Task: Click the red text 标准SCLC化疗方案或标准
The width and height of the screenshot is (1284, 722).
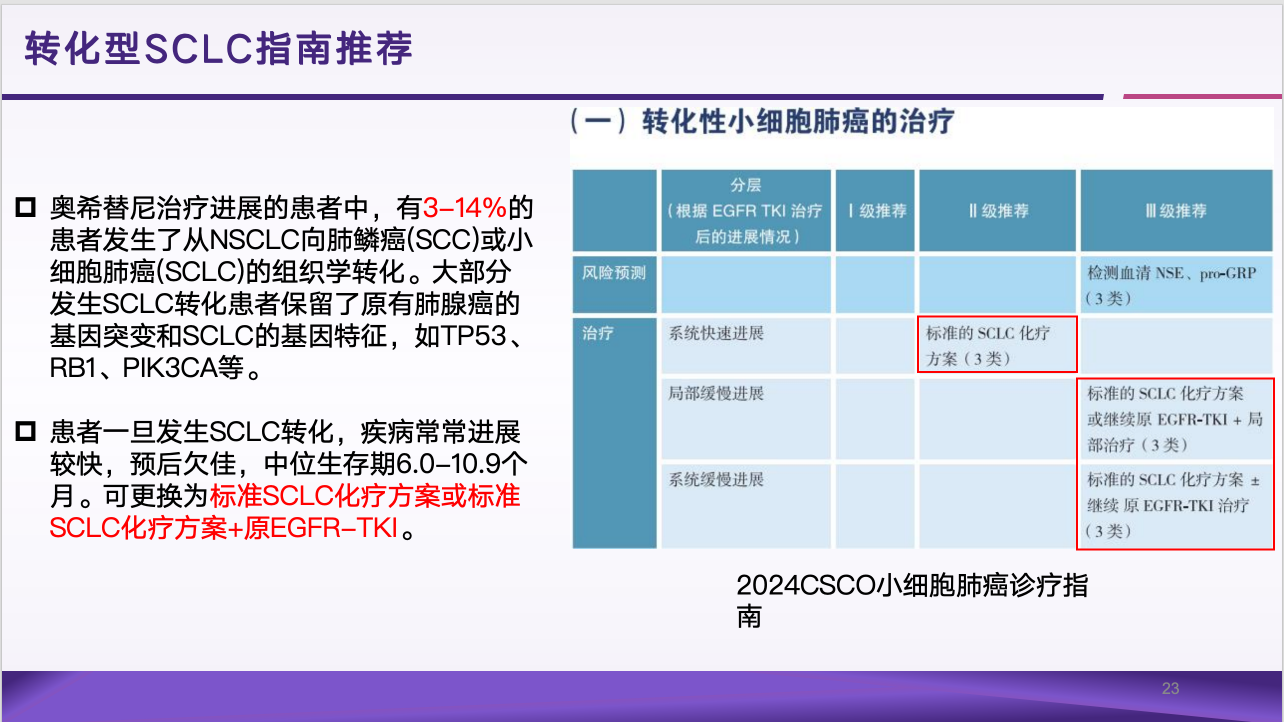Action: coord(365,496)
